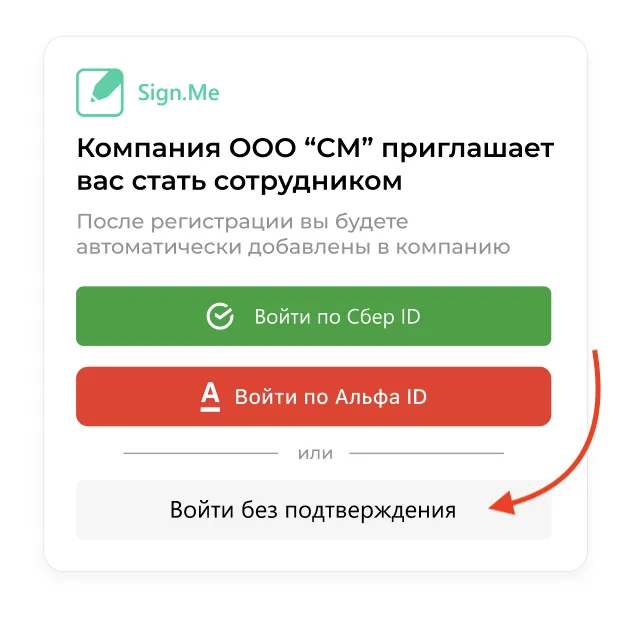Click the heading about ООО "СМ" invitation
The image size is (636, 628).
[x=315, y=164]
